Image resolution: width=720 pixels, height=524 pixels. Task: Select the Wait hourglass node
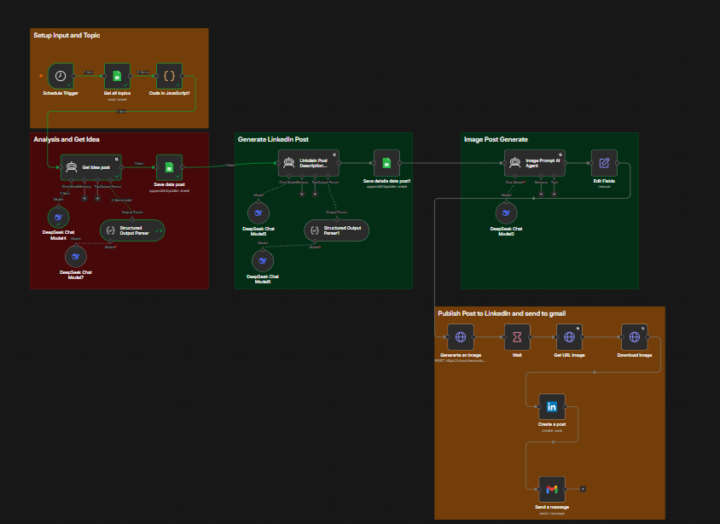point(517,337)
